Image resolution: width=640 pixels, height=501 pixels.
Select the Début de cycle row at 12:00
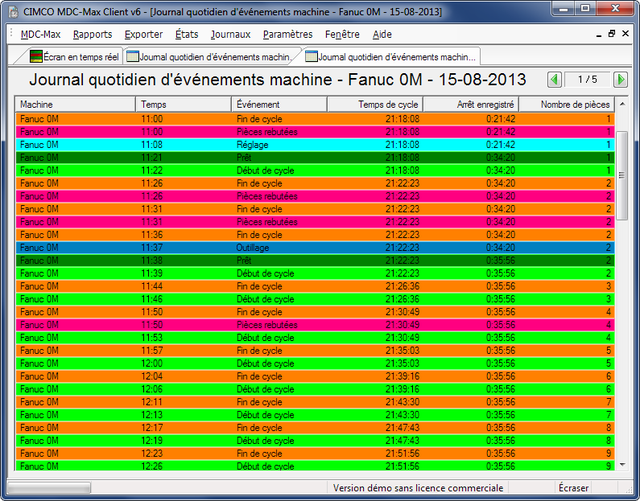[315, 363]
